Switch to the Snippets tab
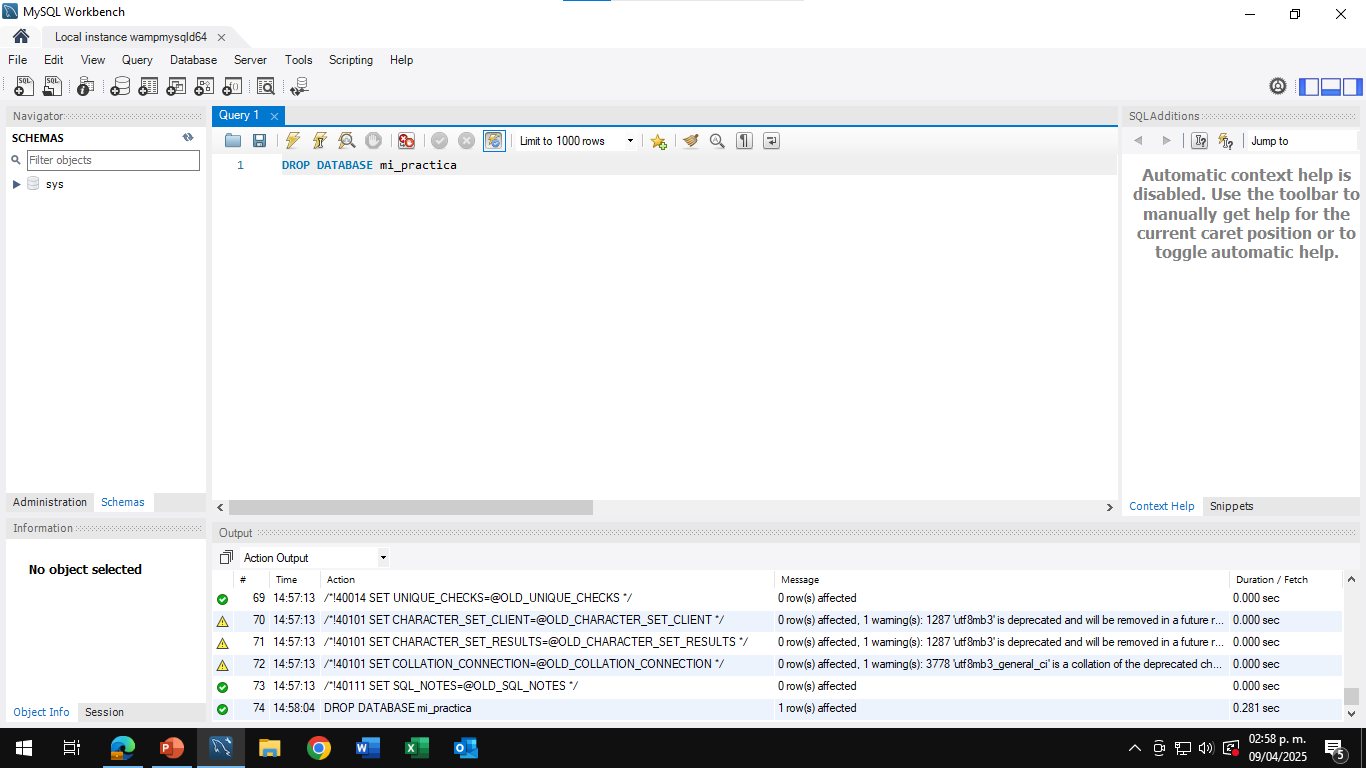The image size is (1366, 768). (1232, 506)
